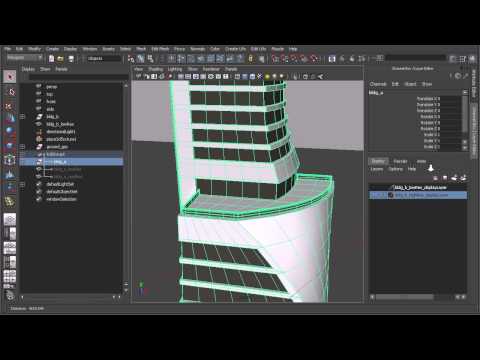The width and height of the screenshot is (480, 360).
Task: Activate the Rotate tool sphere icon
Action: coord(9,131)
